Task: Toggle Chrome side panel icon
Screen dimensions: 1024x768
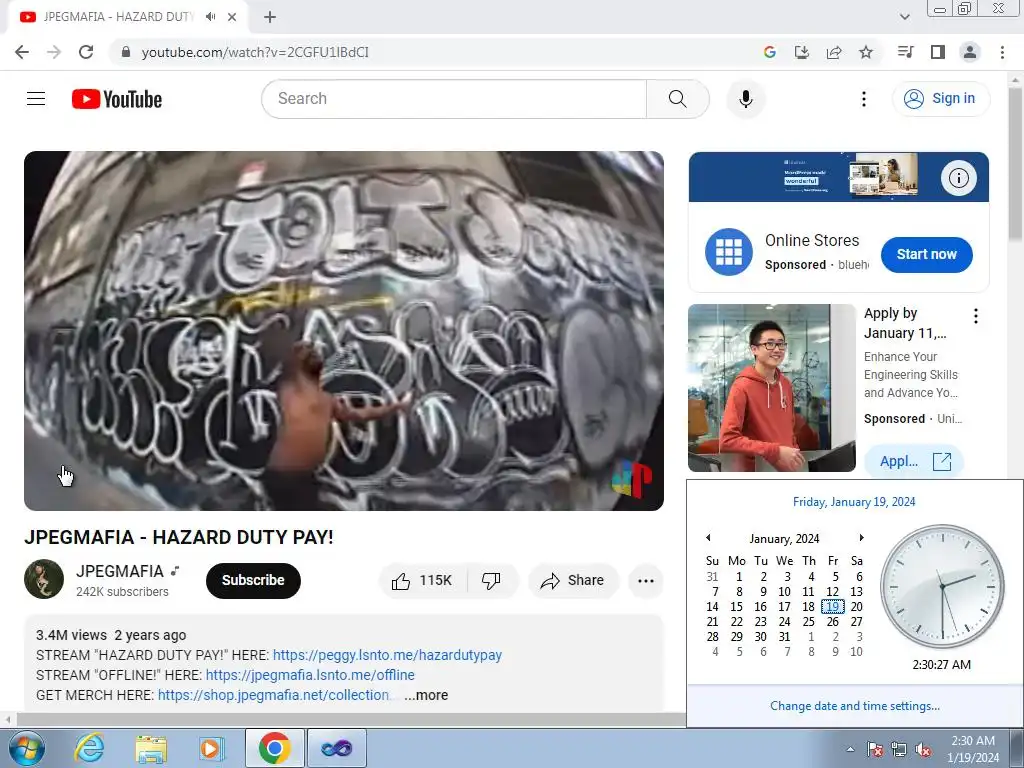Action: pos(938,52)
